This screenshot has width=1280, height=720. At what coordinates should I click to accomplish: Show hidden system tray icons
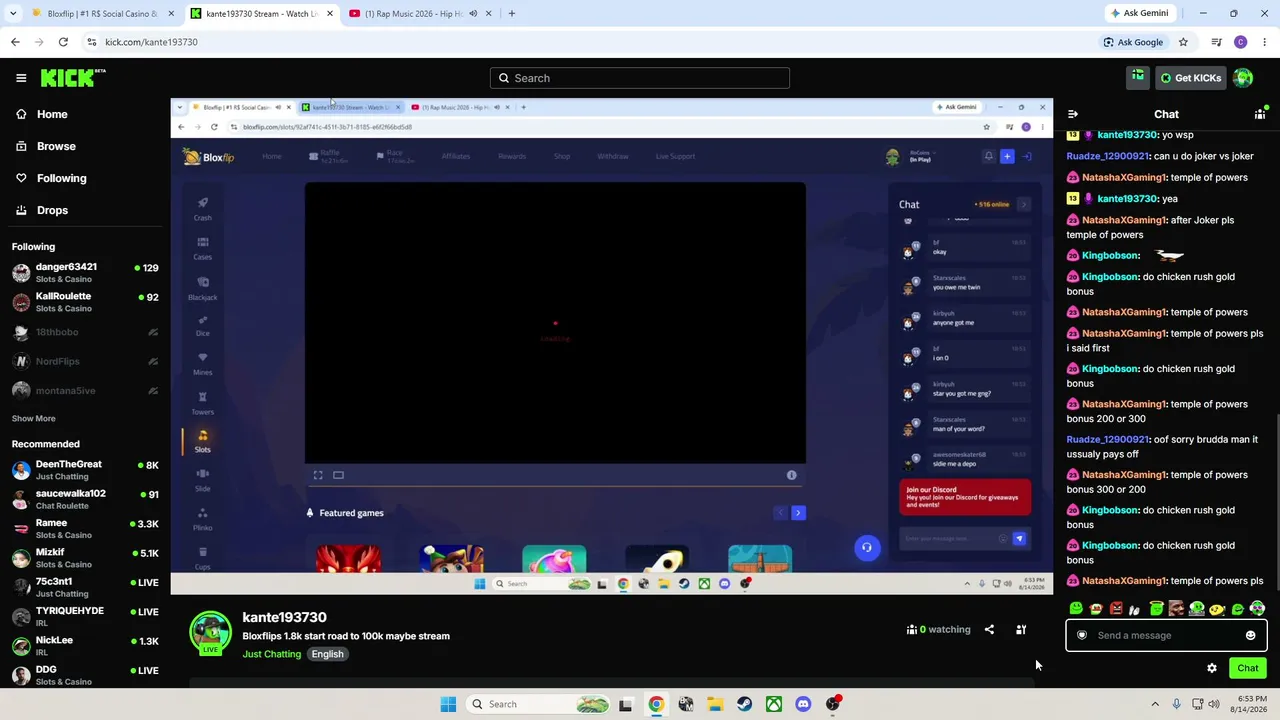click(1155, 704)
